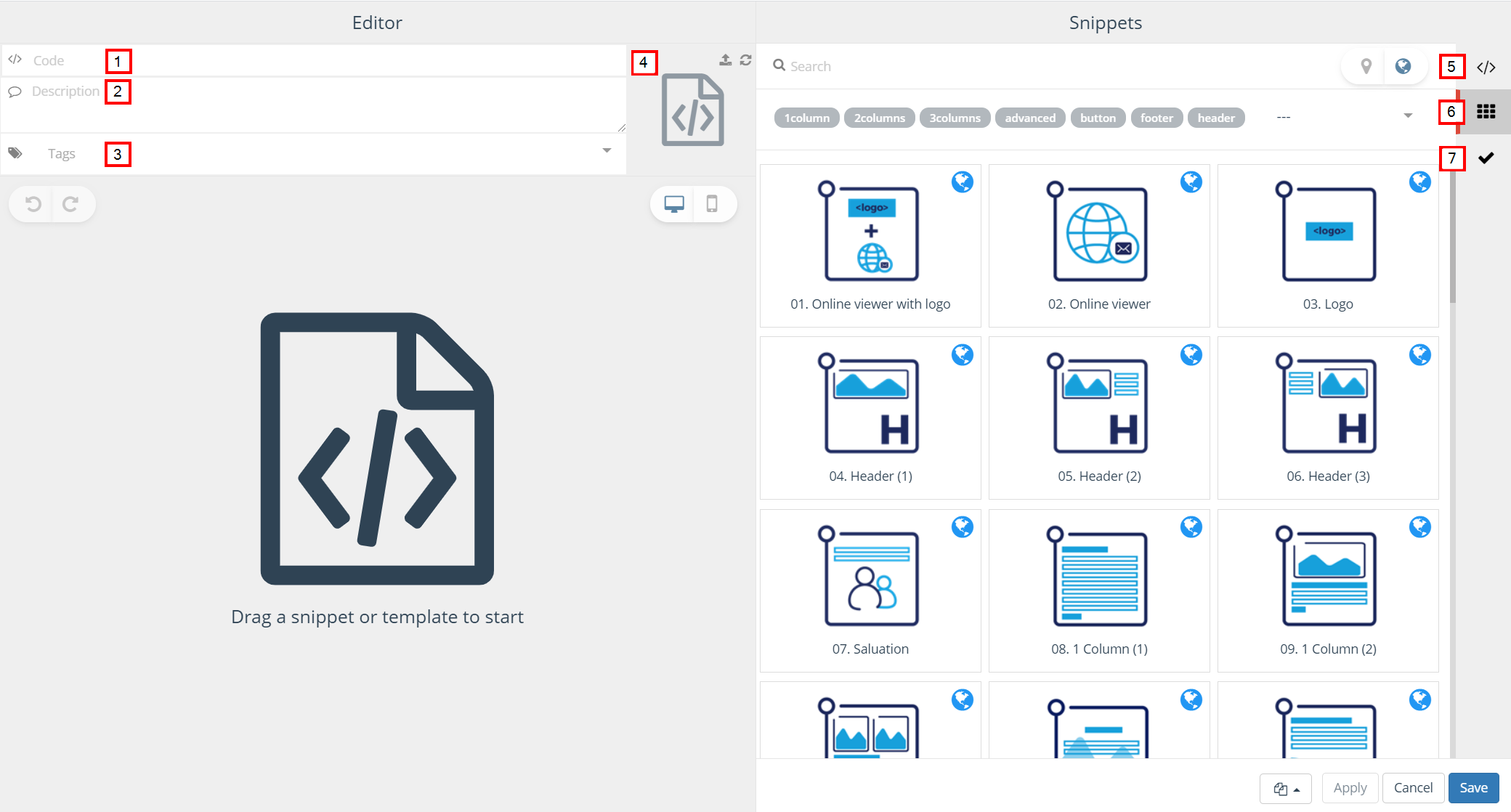
Task: Click the snippets list scrollbar
Action: pyautogui.click(x=1452, y=232)
